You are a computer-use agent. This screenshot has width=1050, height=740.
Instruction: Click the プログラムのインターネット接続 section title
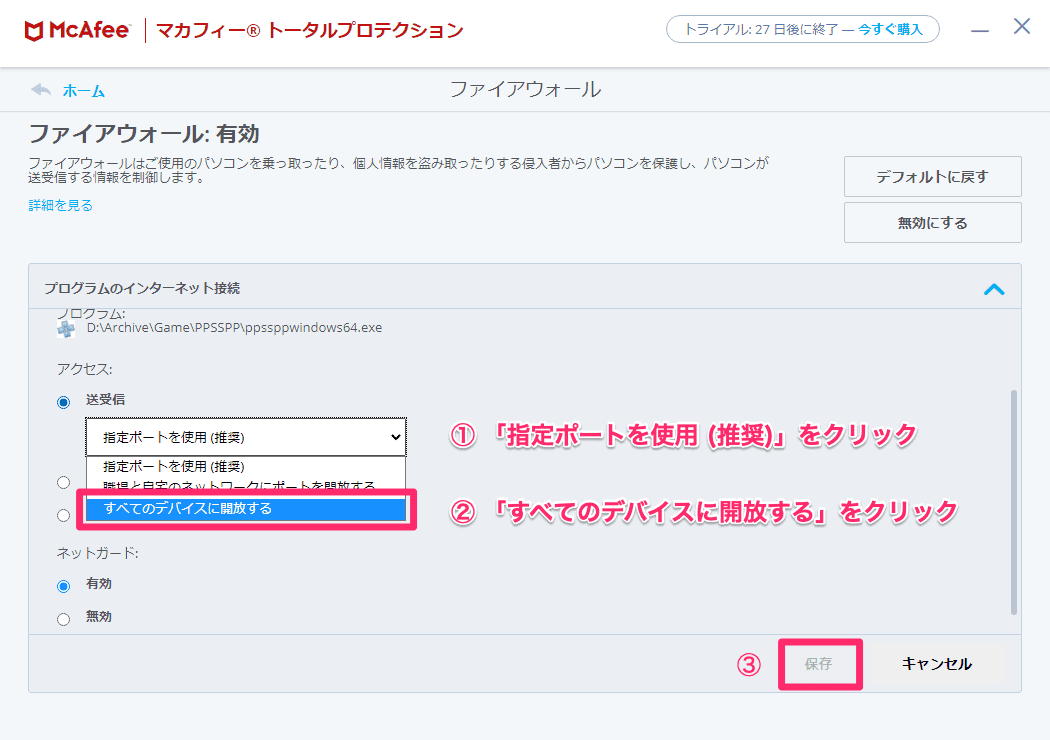click(142, 289)
